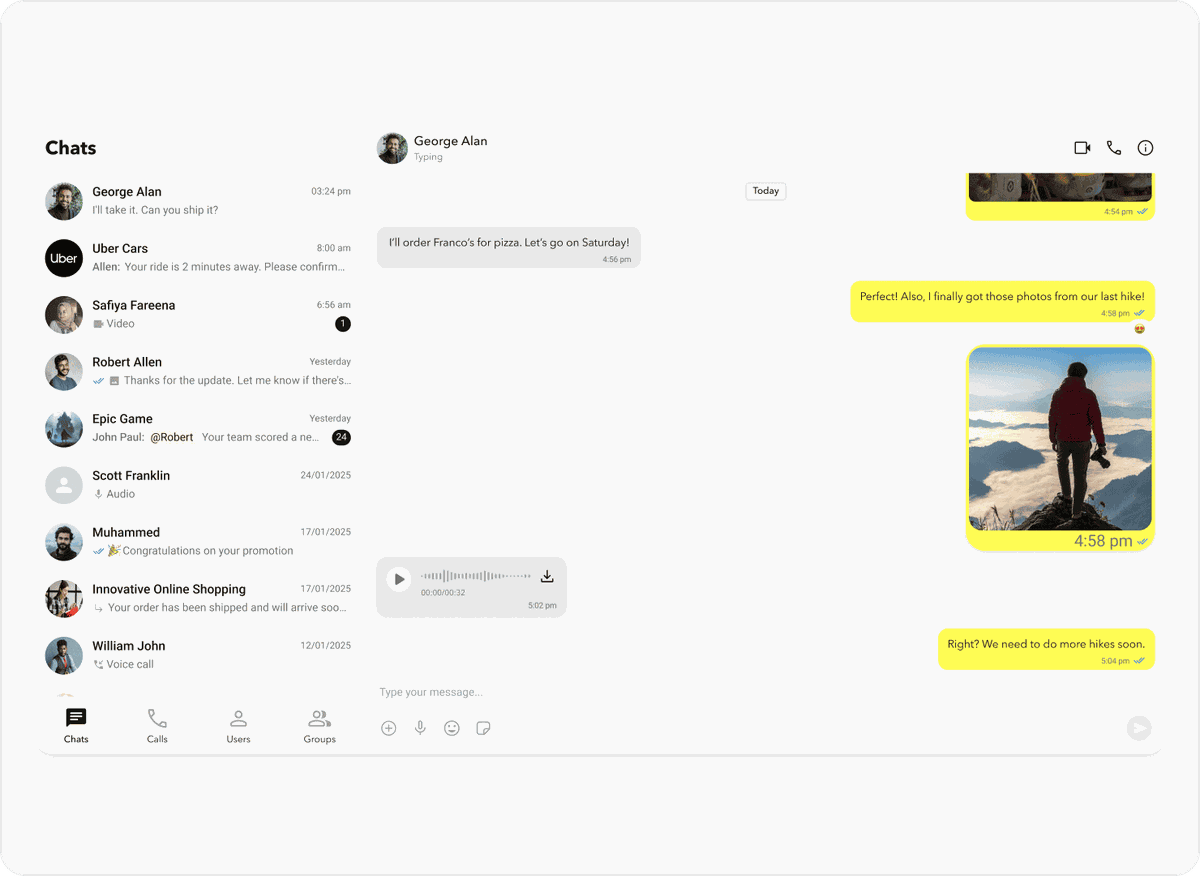Click the plus attachment icon
Image resolution: width=1200 pixels, height=876 pixels.
click(x=389, y=729)
